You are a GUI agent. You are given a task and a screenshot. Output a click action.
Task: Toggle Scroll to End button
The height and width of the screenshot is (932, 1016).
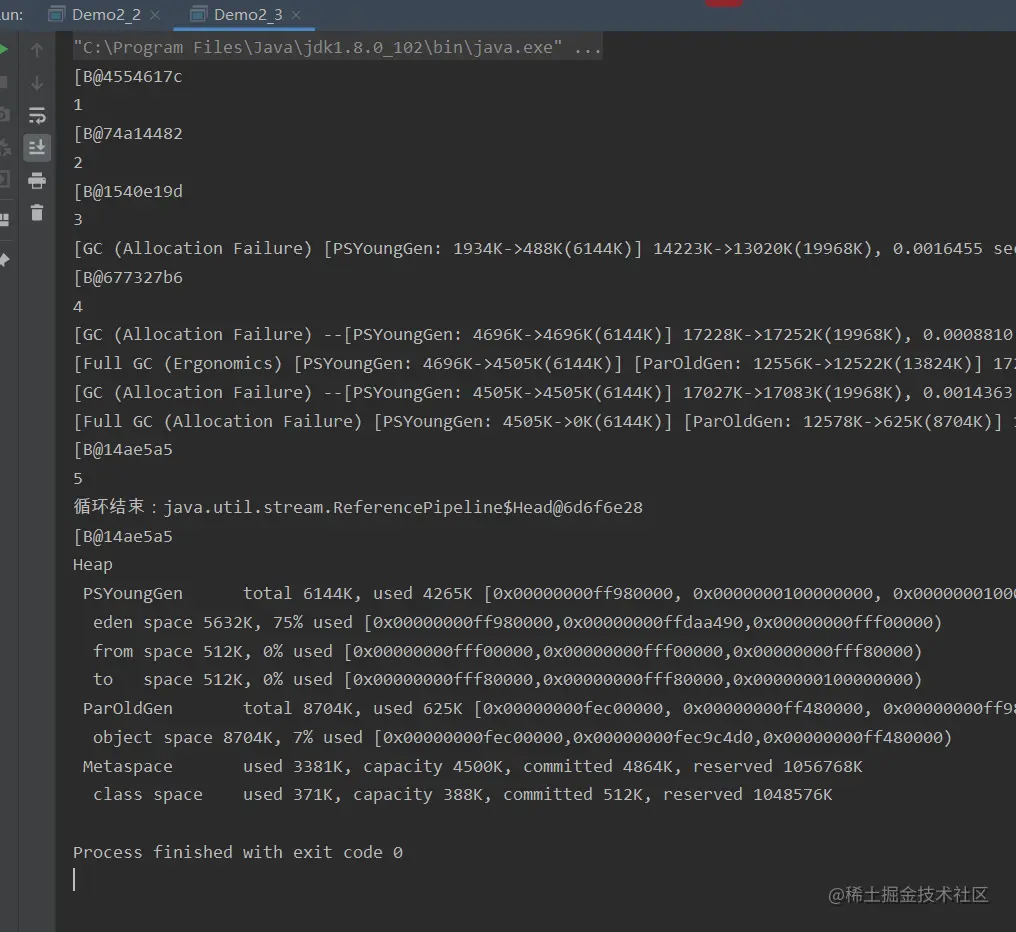tap(37, 148)
